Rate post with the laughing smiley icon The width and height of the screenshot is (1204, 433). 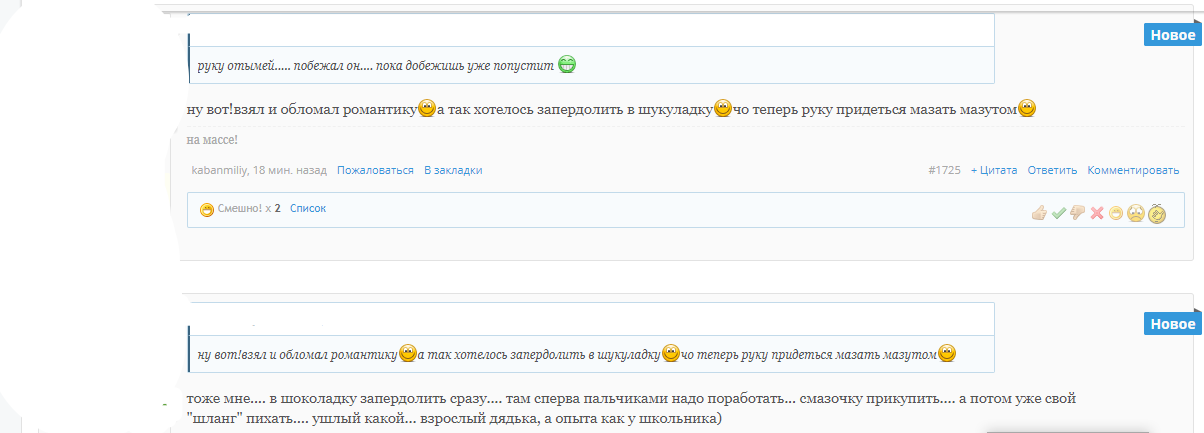(1116, 212)
